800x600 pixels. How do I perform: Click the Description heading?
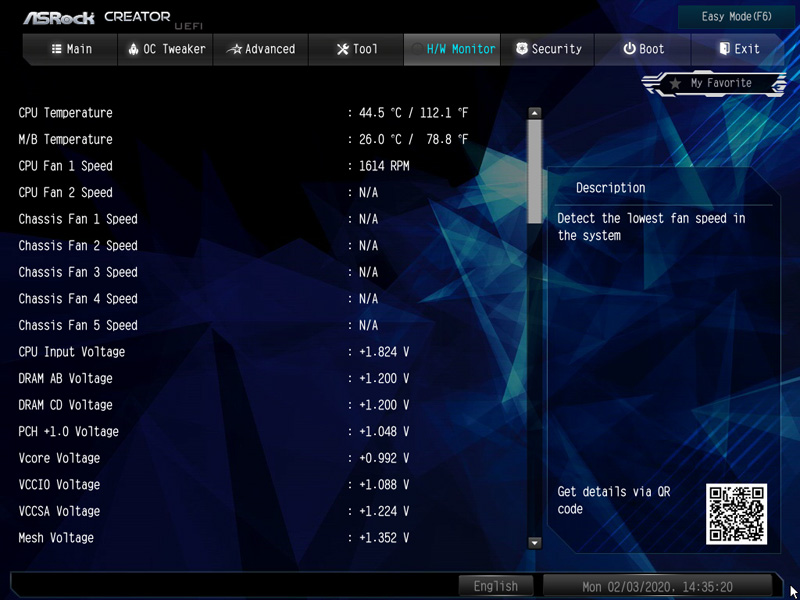tap(610, 188)
